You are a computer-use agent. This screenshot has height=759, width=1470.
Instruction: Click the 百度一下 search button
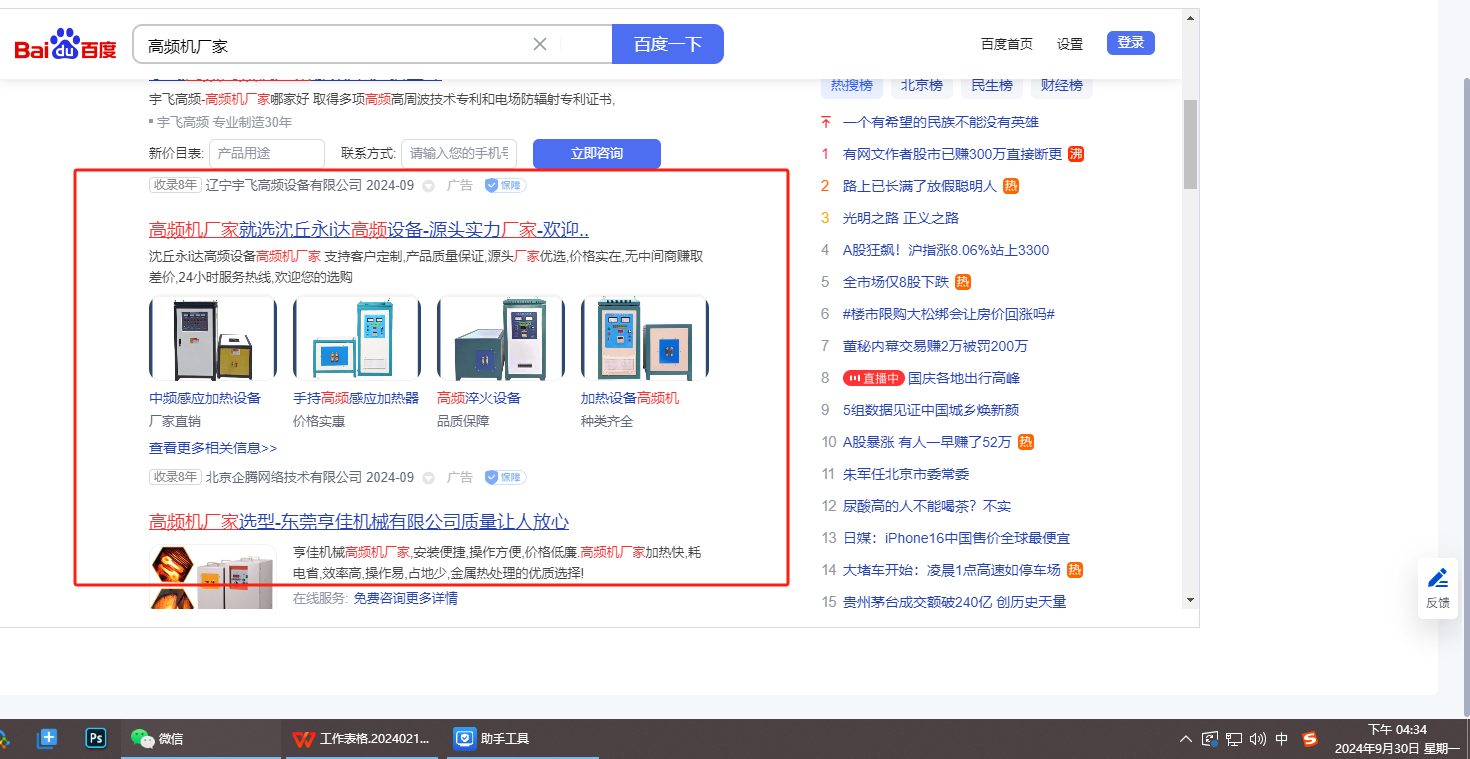pyautogui.click(x=668, y=44)
